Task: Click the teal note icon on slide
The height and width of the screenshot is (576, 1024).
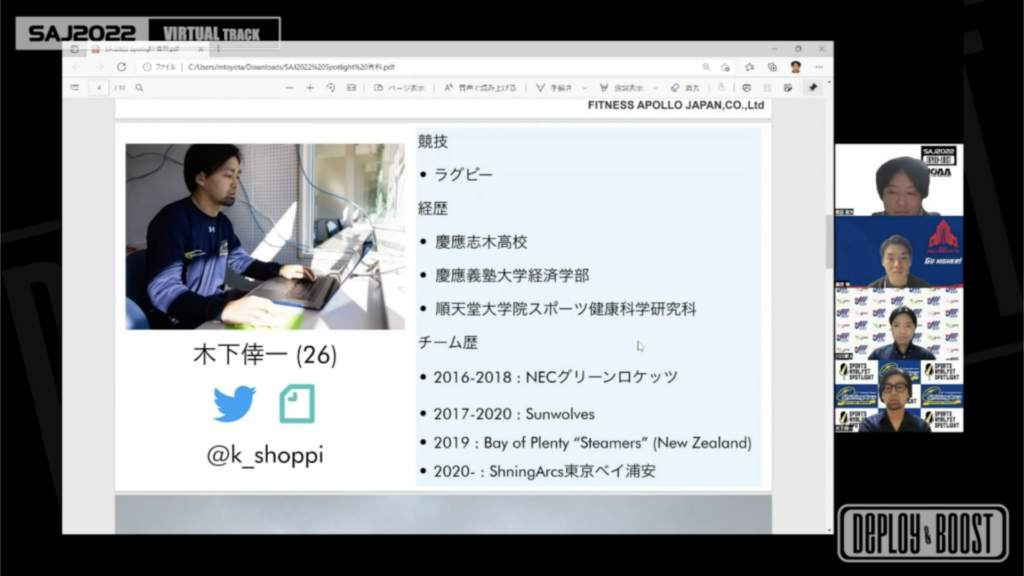Action: pos(297,404)
